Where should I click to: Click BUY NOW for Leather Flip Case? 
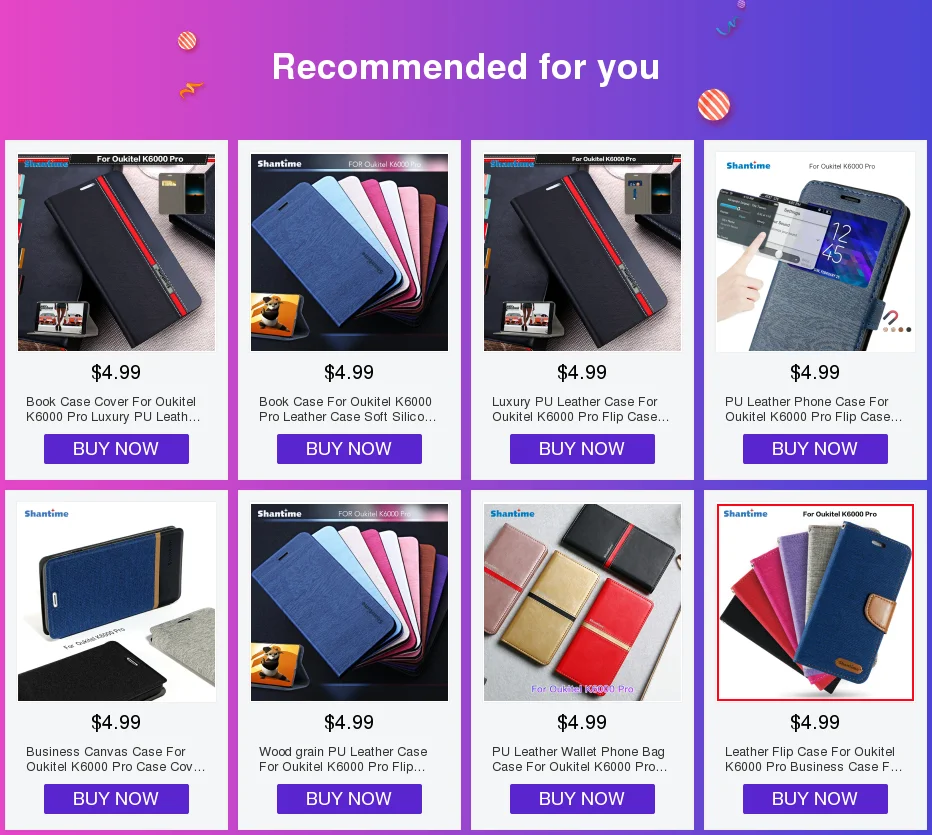point(816,799)
